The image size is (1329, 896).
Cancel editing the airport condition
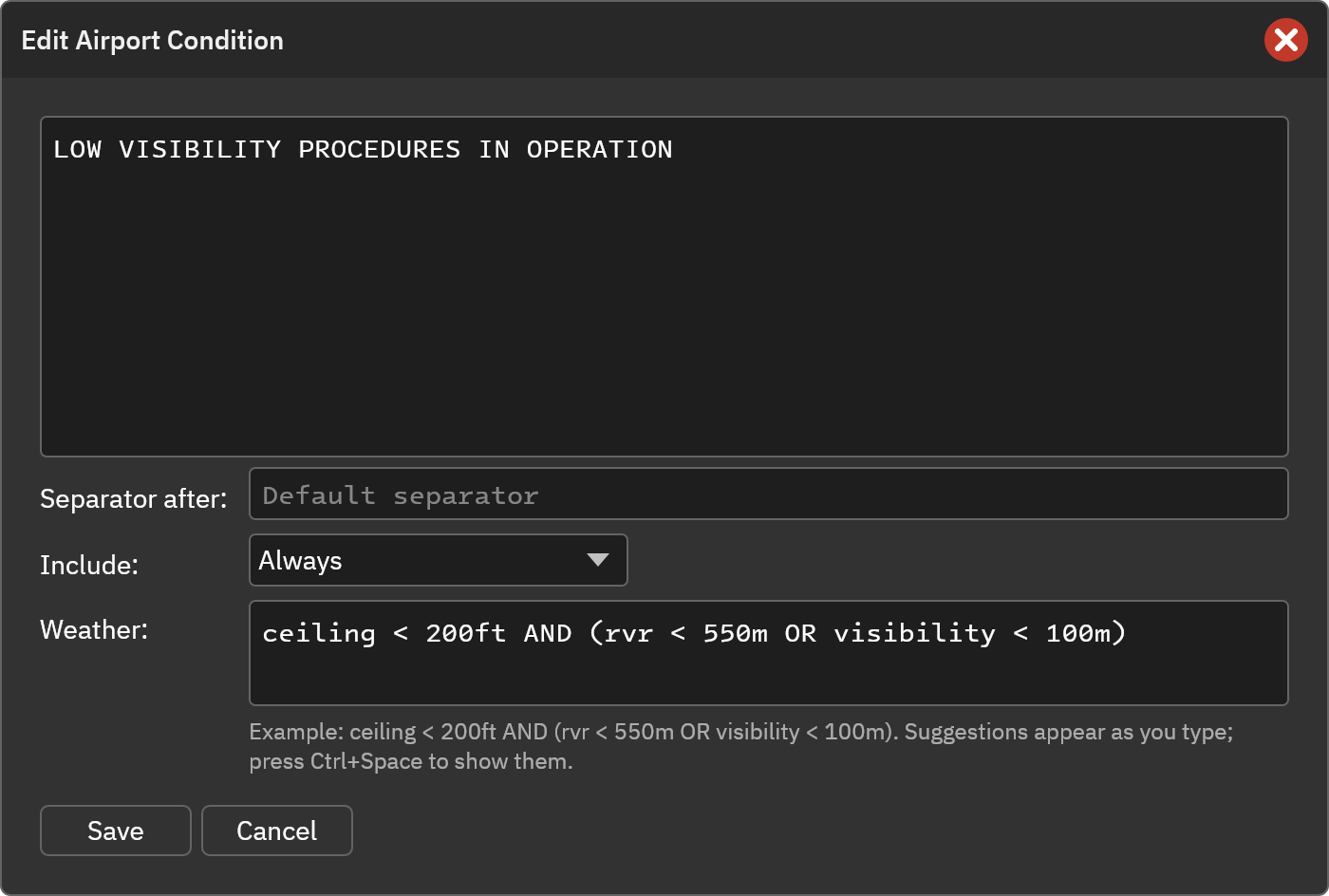[x=277, y=831]
